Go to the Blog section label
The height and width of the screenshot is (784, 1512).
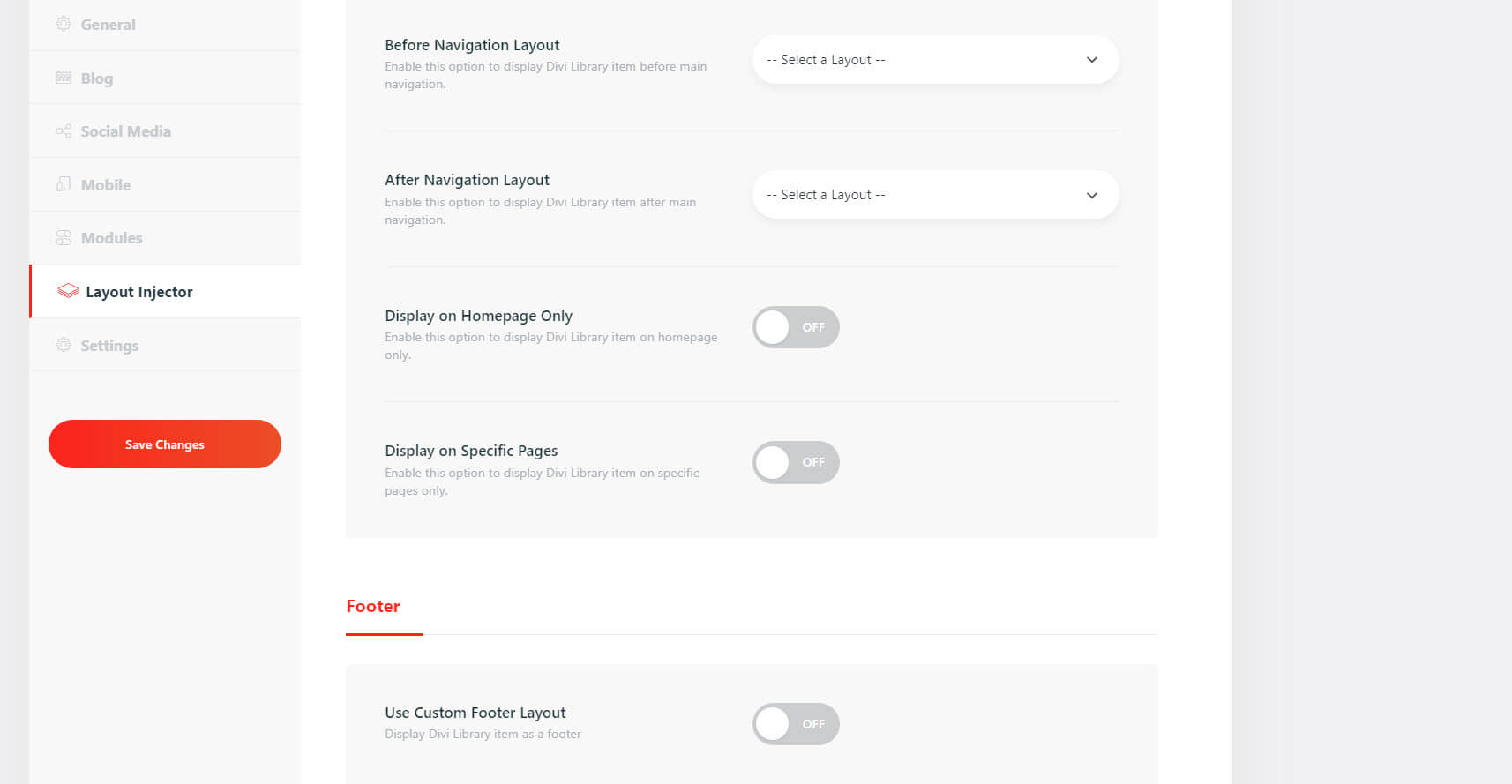tap(97, 78)
